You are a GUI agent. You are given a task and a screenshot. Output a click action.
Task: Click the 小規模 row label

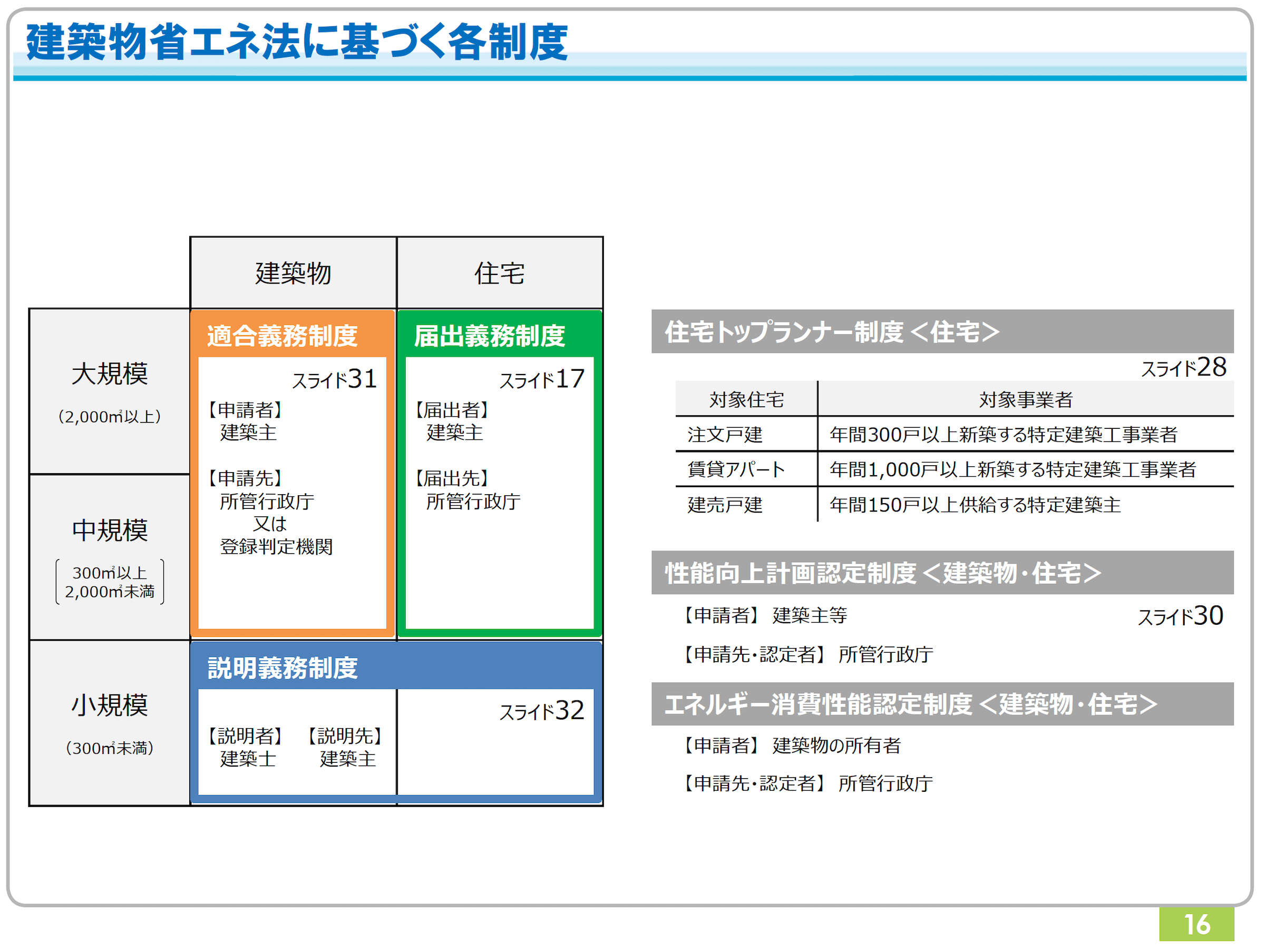click(x=110, y=705)
